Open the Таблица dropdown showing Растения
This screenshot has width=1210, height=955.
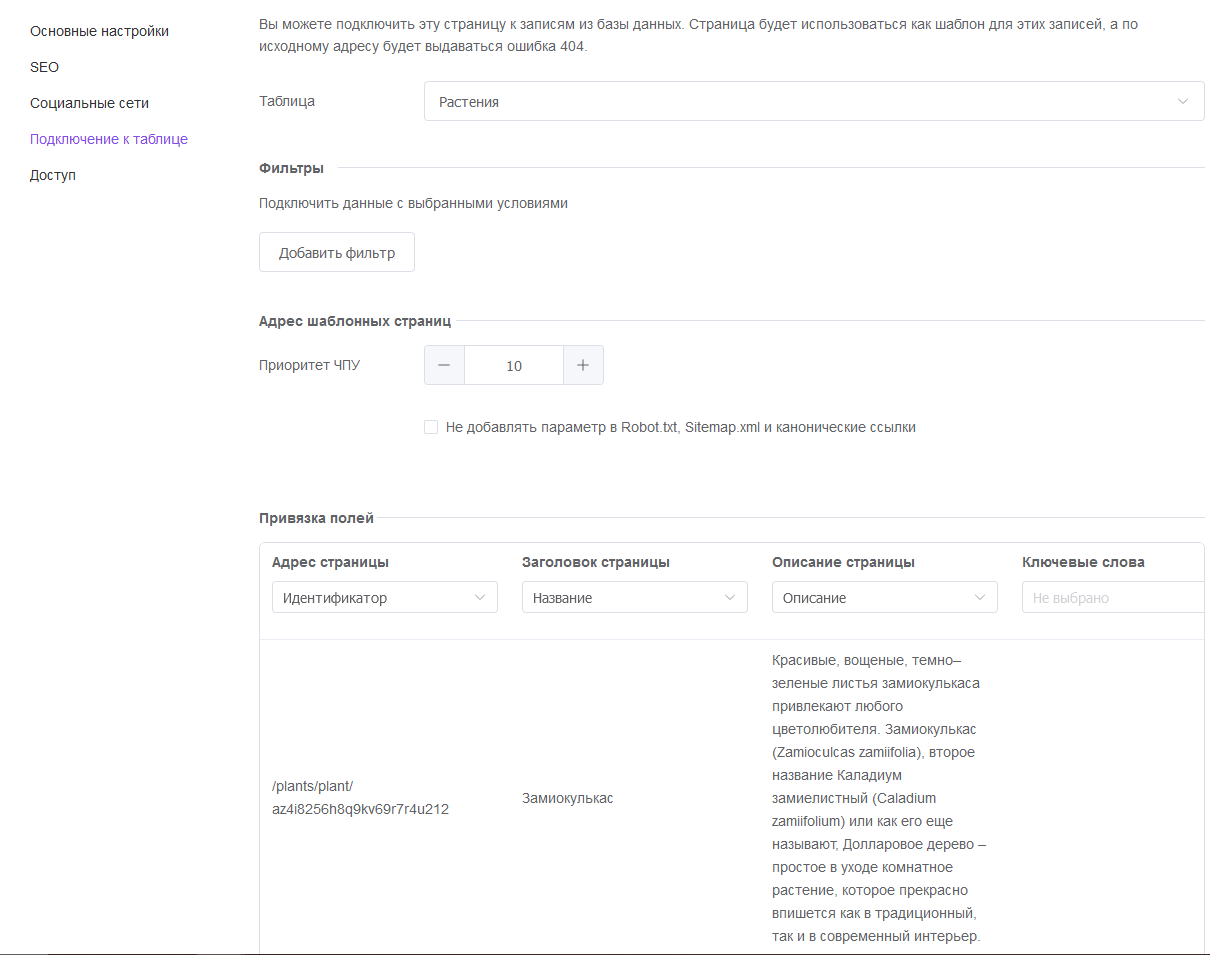click(814, 102)
